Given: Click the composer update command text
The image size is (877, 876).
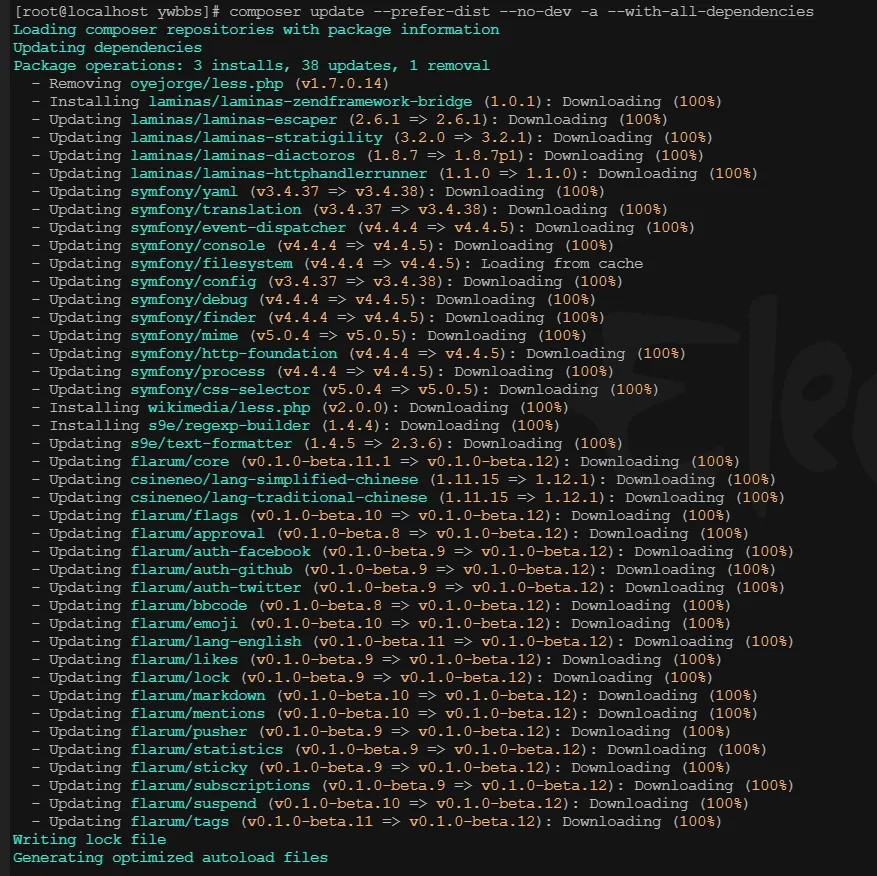Looking at the screenshot, I should 521,11.
